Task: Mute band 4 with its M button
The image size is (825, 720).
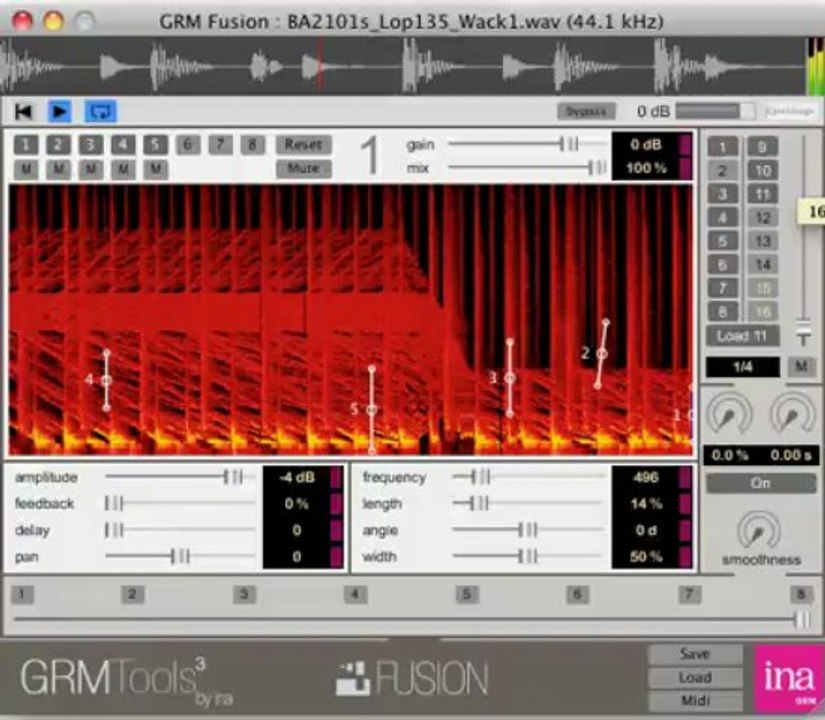Action: [123, 169]
